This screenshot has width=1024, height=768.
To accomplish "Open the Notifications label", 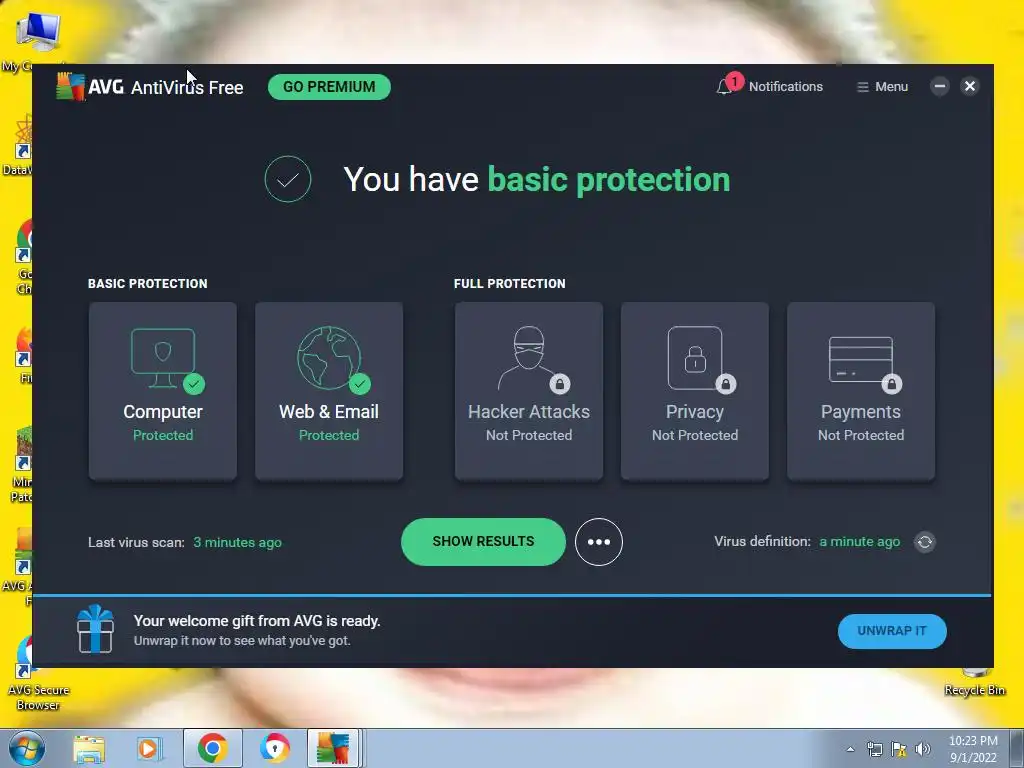I will click(786, 87).
